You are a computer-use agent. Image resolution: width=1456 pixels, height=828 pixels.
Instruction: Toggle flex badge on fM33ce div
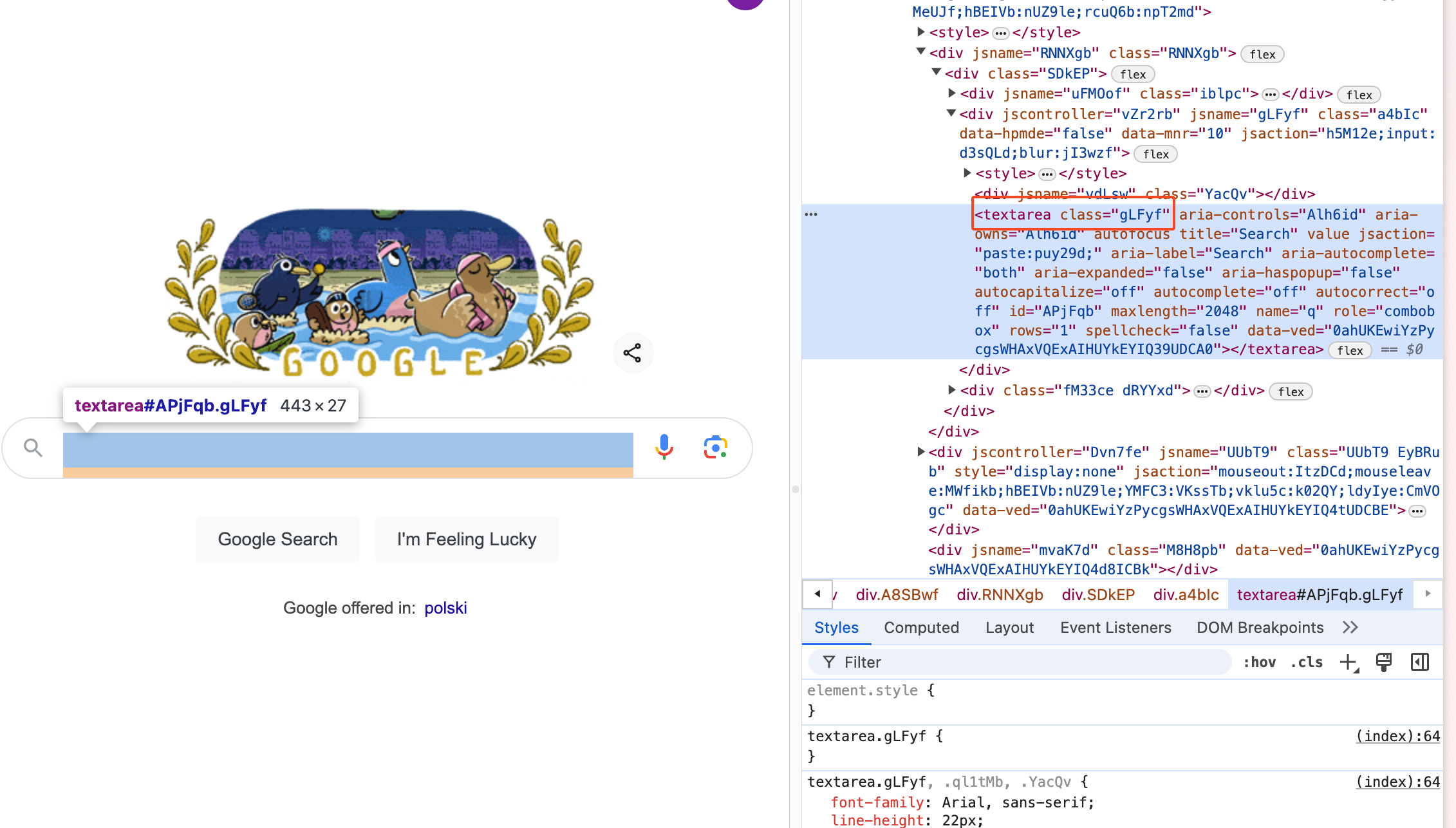[1291, 392]
